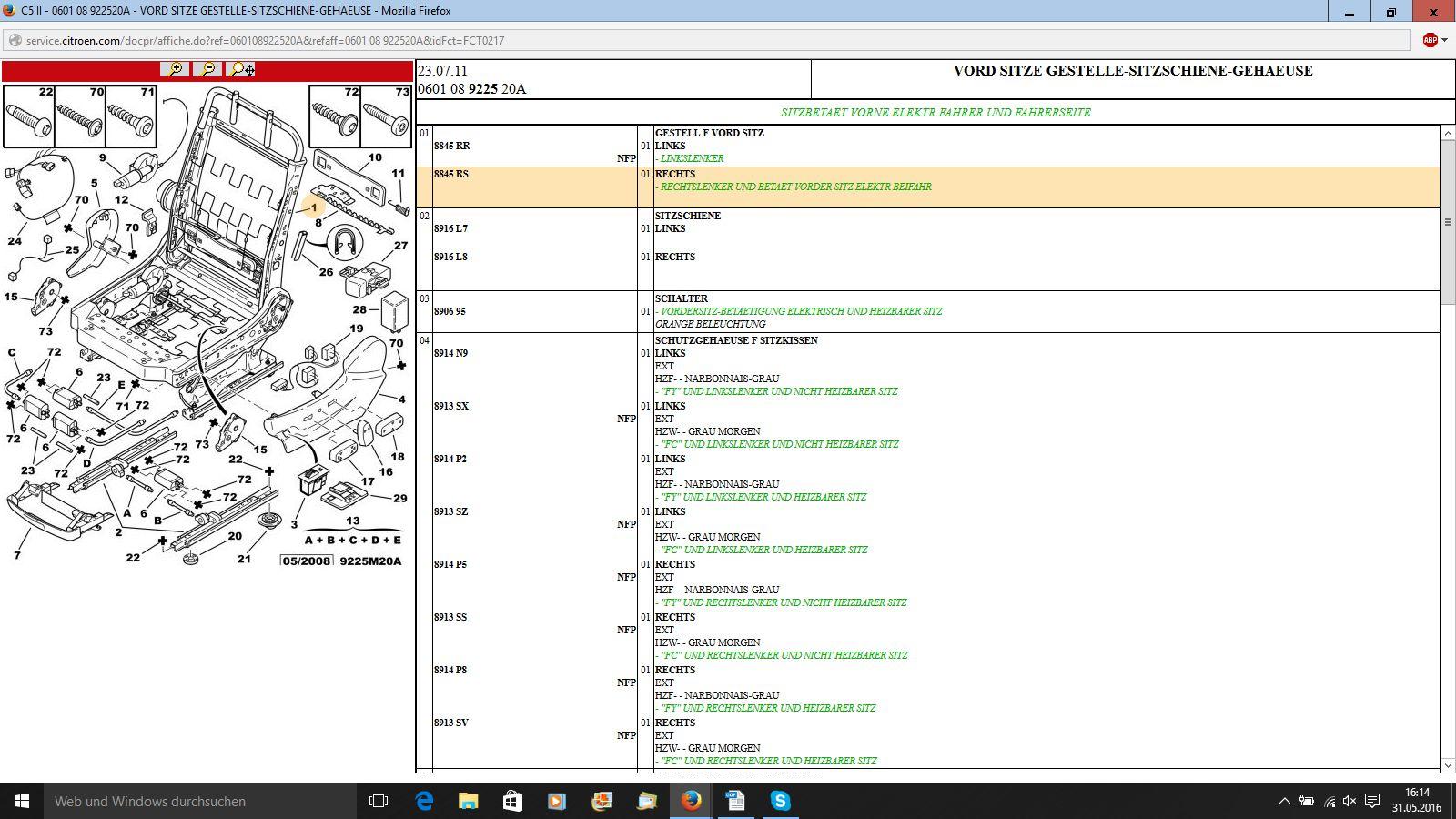Click the highlighted callout 1 in diagram

[x=314, y=207]
